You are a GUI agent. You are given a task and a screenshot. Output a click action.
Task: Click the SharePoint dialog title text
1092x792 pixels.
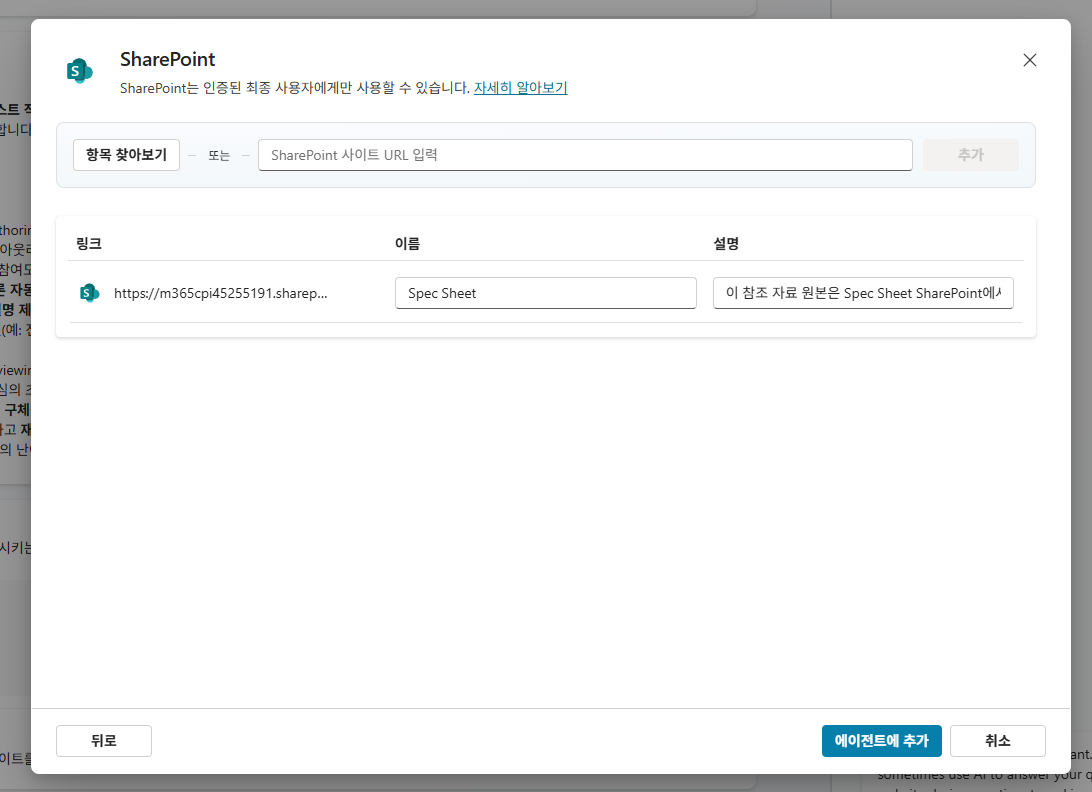point(168,59)
